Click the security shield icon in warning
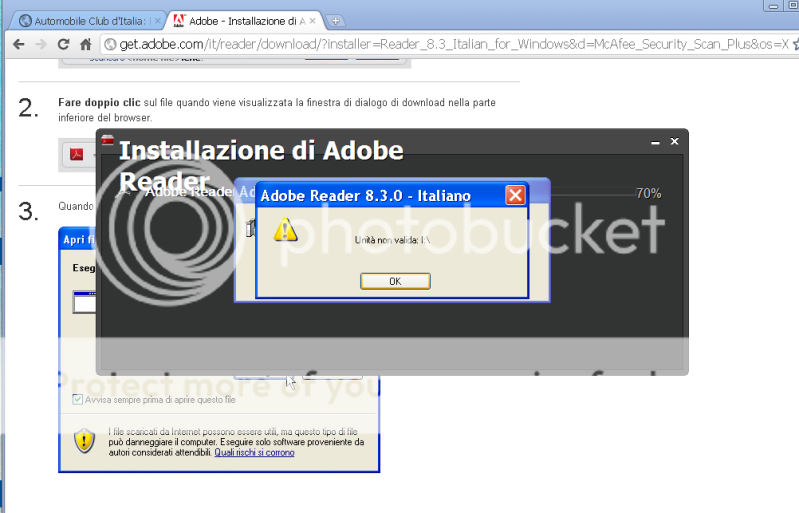The width and height of the screenshot is (799, 513). pos(85,440)
